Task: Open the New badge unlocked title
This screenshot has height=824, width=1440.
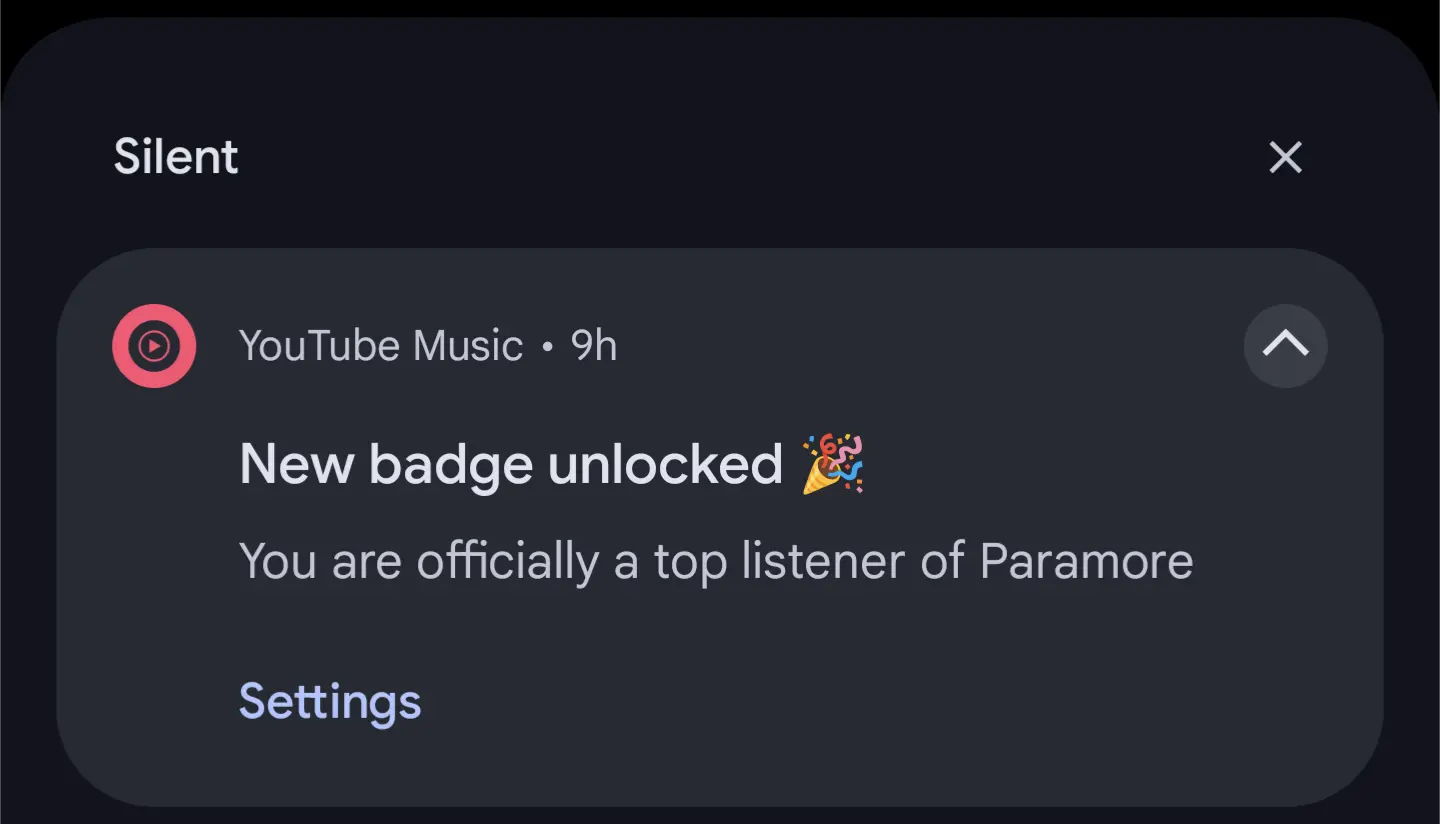Action: coord(510,464)
